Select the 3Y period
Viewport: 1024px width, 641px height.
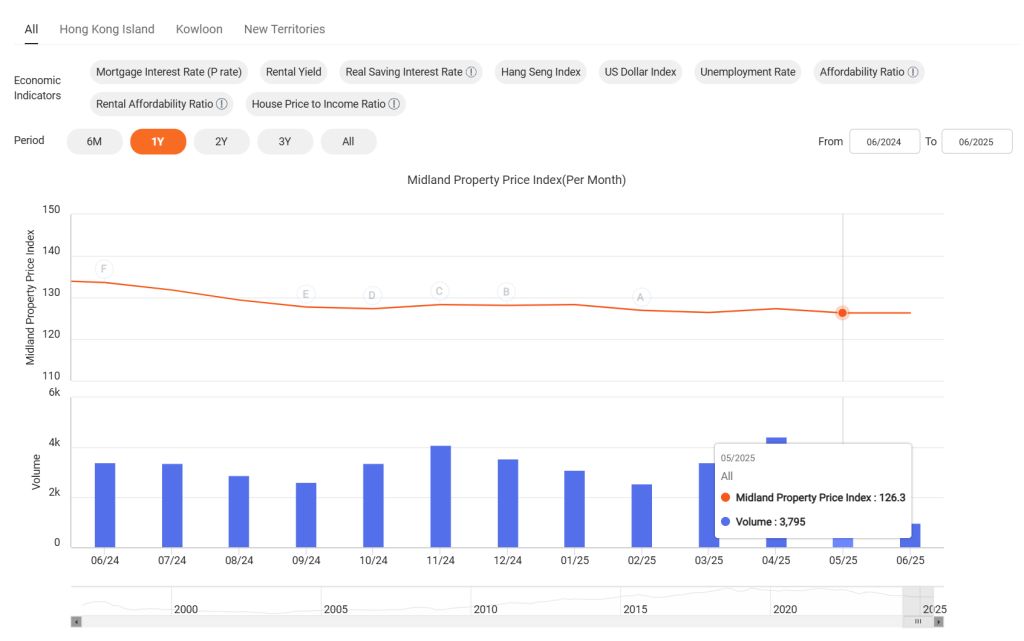285,142
